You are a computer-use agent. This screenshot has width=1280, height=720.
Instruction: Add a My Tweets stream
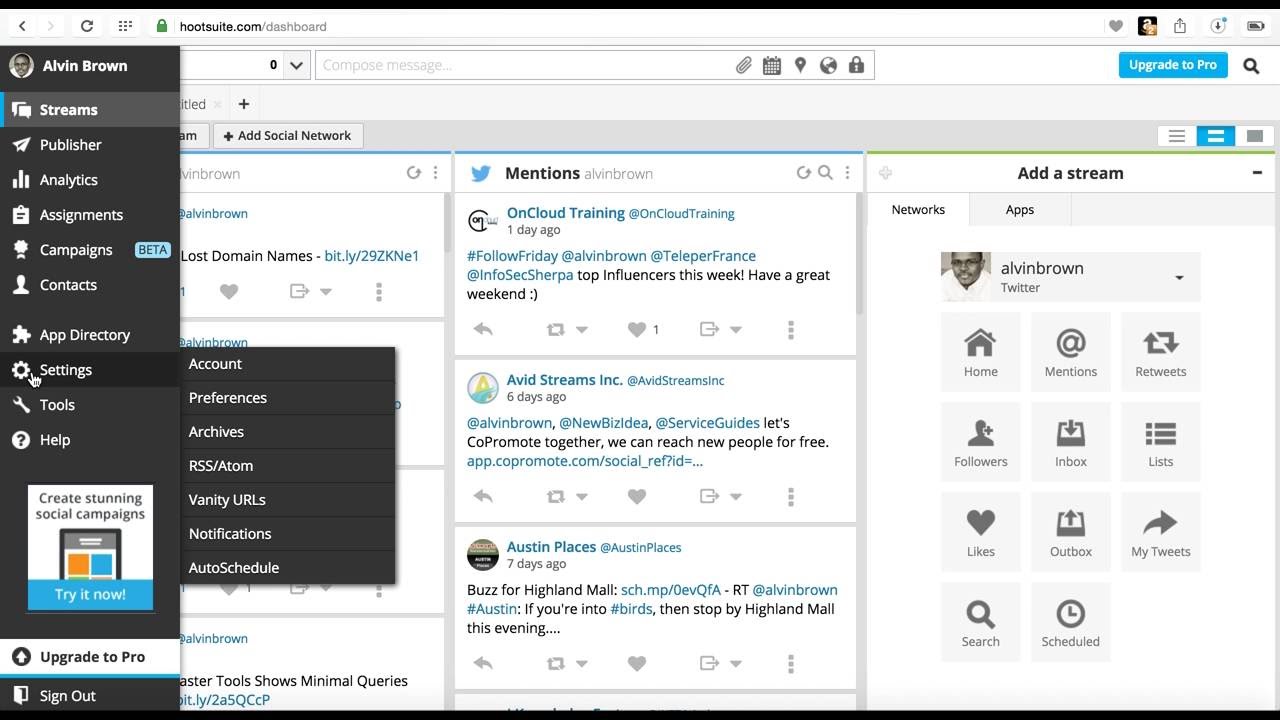pyautogui.click(x=1161, y=532)
